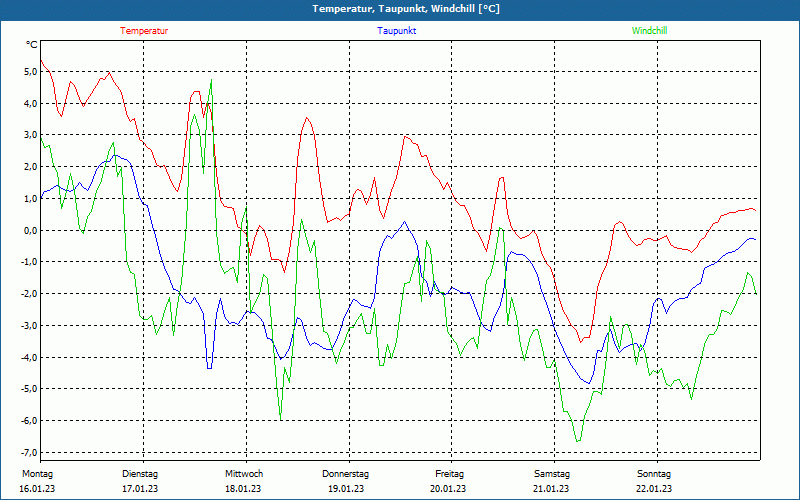Click the 5,0 y-axis value
800x500 pixels.
(x=31, y=71)
